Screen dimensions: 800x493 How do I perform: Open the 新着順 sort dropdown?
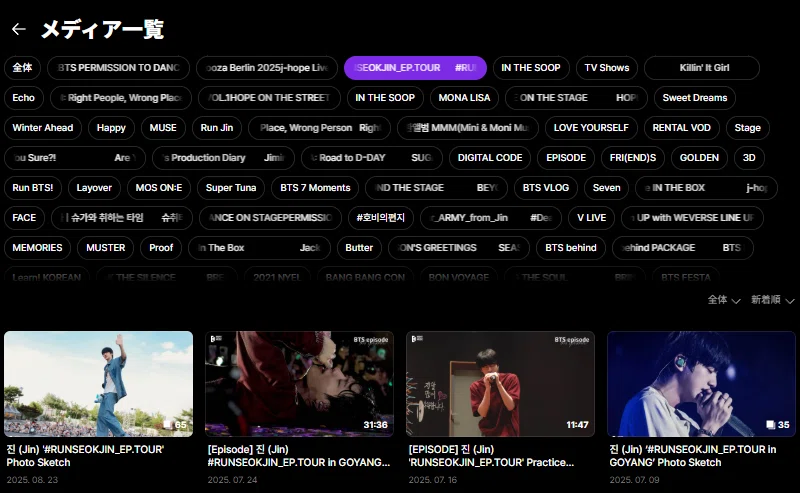click(772, 300)
